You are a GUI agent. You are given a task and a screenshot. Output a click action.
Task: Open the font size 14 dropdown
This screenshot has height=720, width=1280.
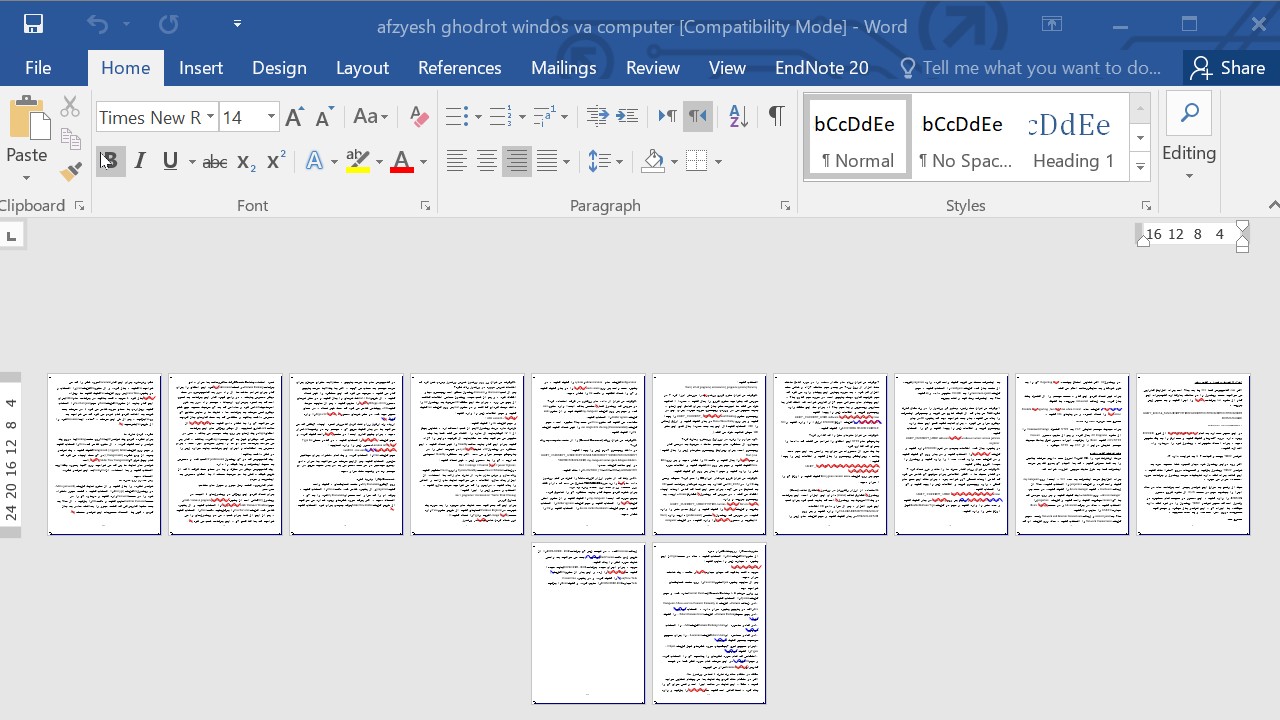270,117
